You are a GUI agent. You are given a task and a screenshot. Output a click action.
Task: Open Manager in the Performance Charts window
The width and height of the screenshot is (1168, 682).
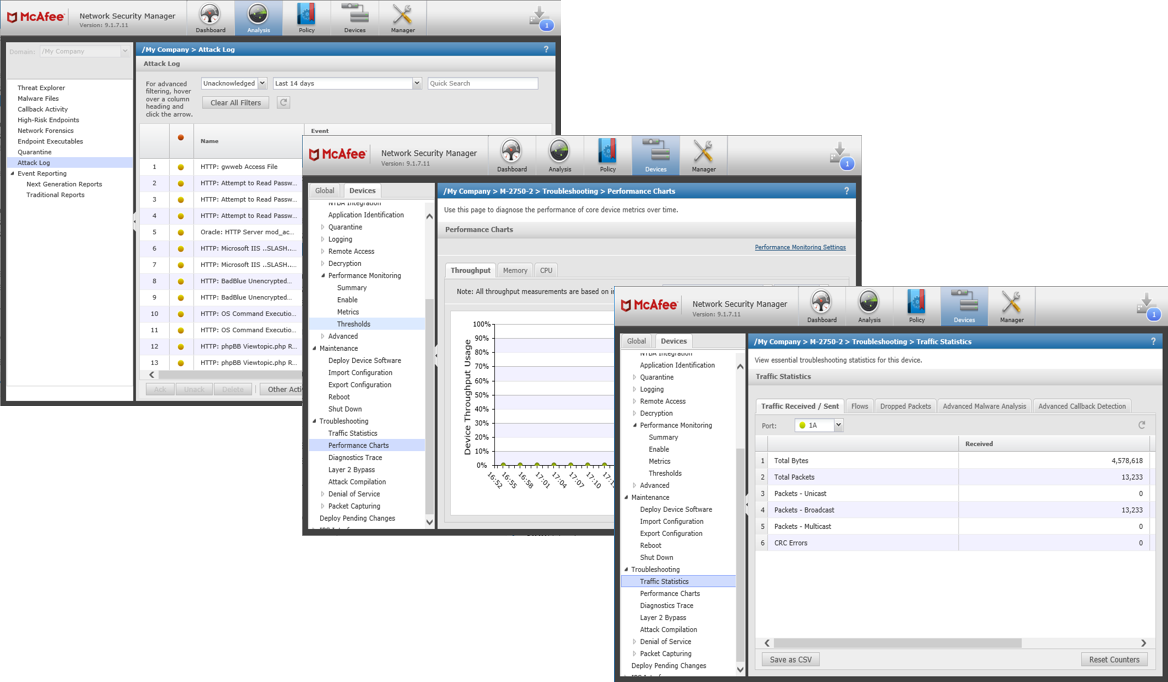point(703,156)
